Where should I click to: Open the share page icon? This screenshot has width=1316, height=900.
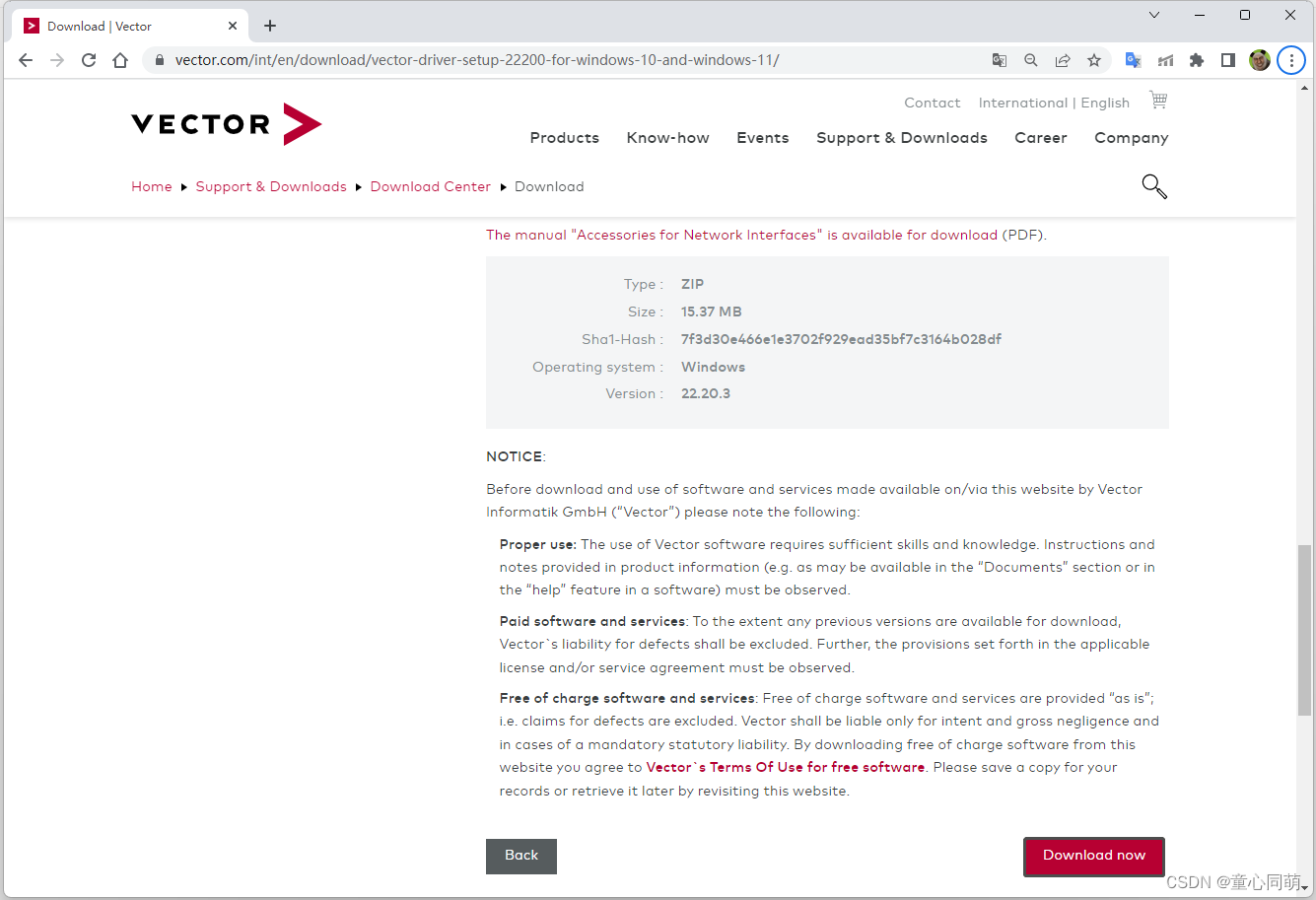tap(1063, 60)
